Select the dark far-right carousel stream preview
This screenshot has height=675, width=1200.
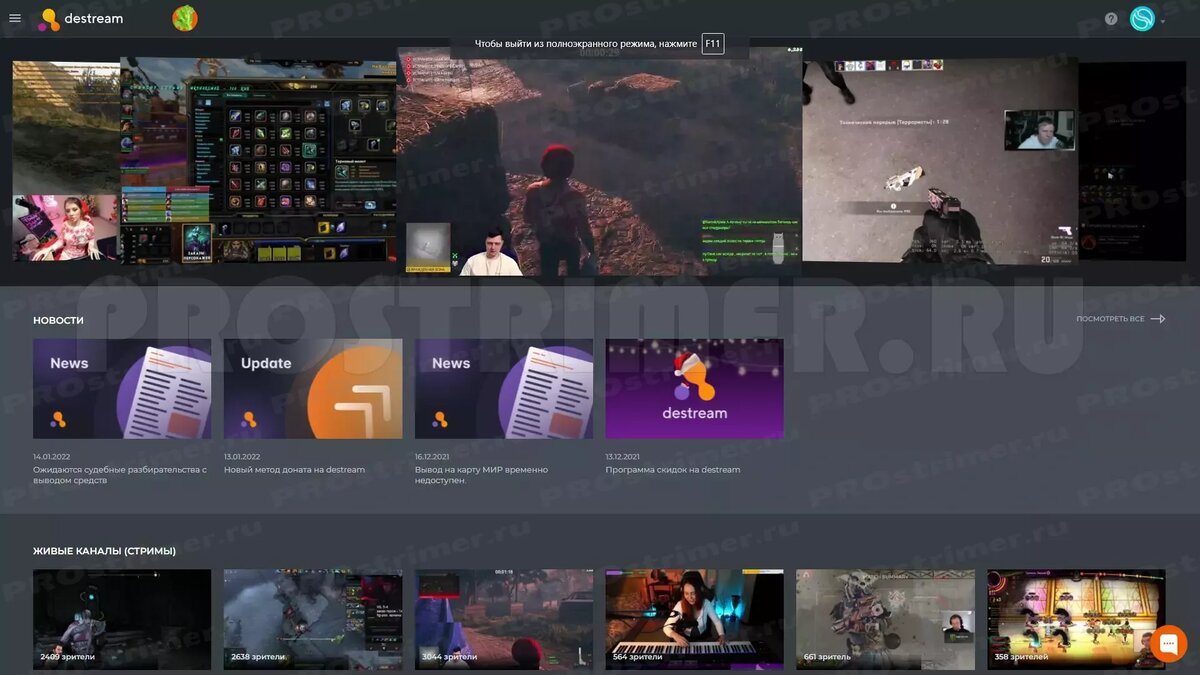point(1132,161)
